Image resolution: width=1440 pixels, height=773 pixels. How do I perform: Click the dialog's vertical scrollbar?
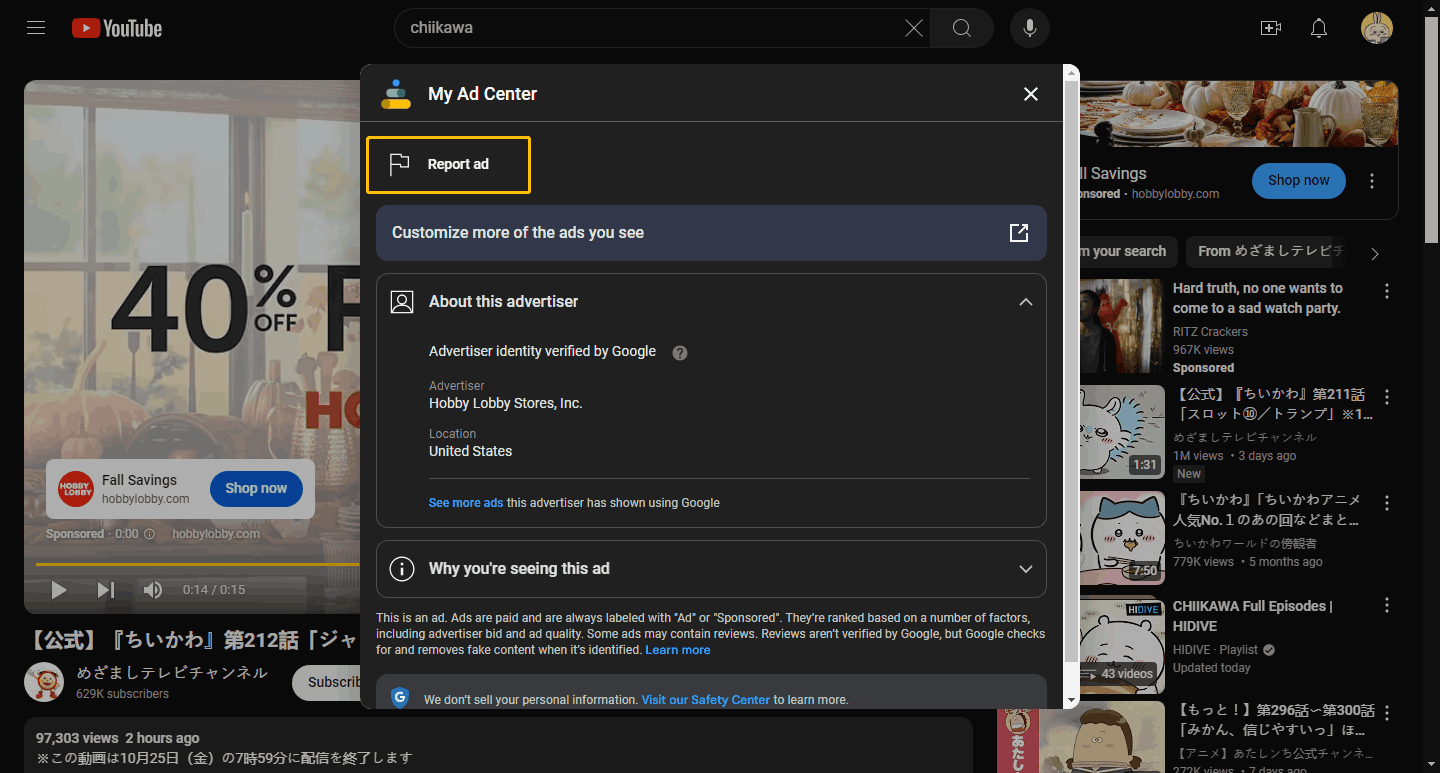(1071, 370)
